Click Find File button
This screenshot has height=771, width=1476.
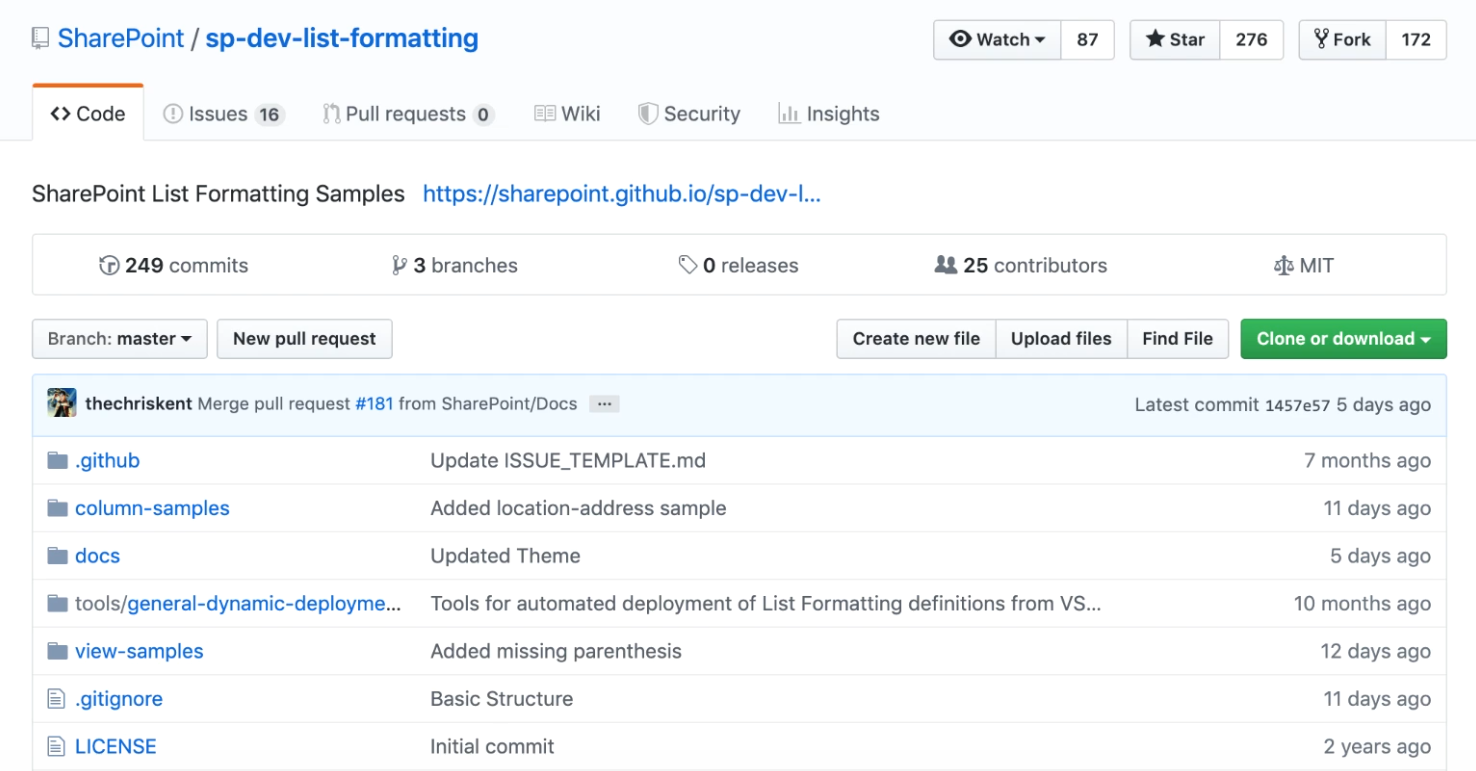coord(1177,339)
